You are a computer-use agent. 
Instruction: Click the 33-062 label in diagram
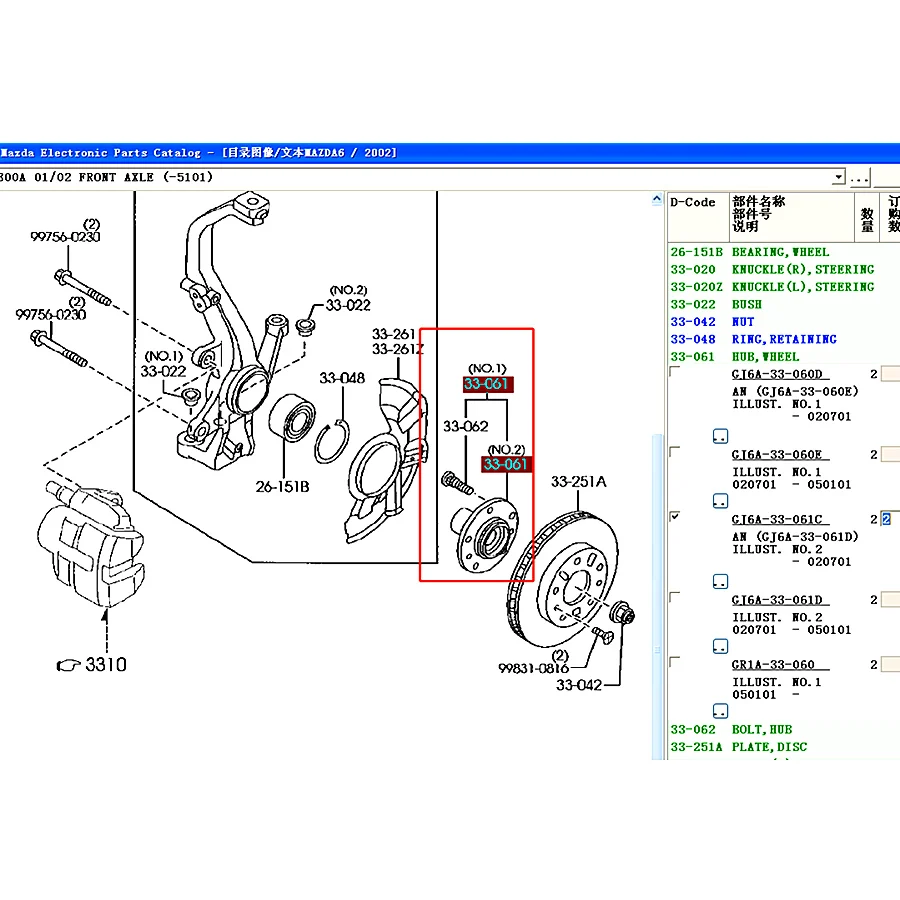465,426
